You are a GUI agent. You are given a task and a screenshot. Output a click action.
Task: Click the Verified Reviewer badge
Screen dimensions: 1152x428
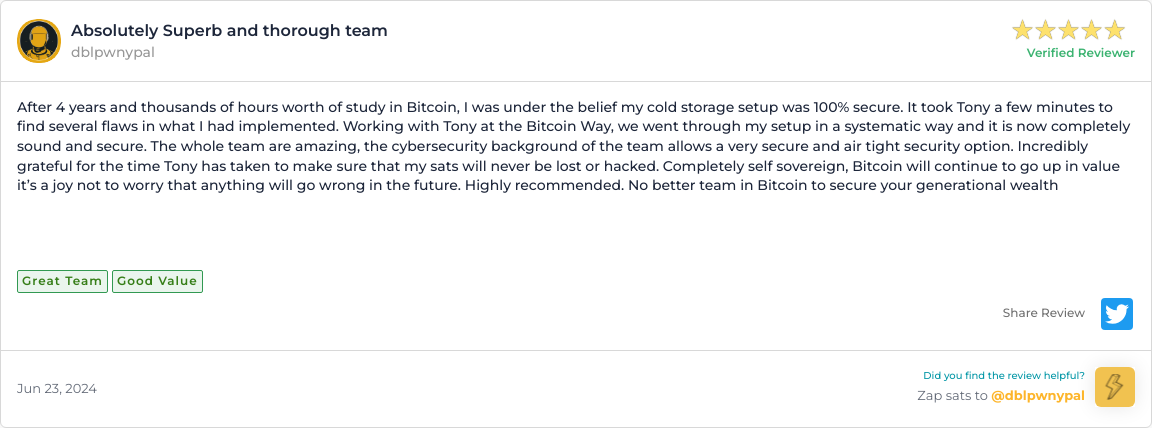(x=1080, y=53)
